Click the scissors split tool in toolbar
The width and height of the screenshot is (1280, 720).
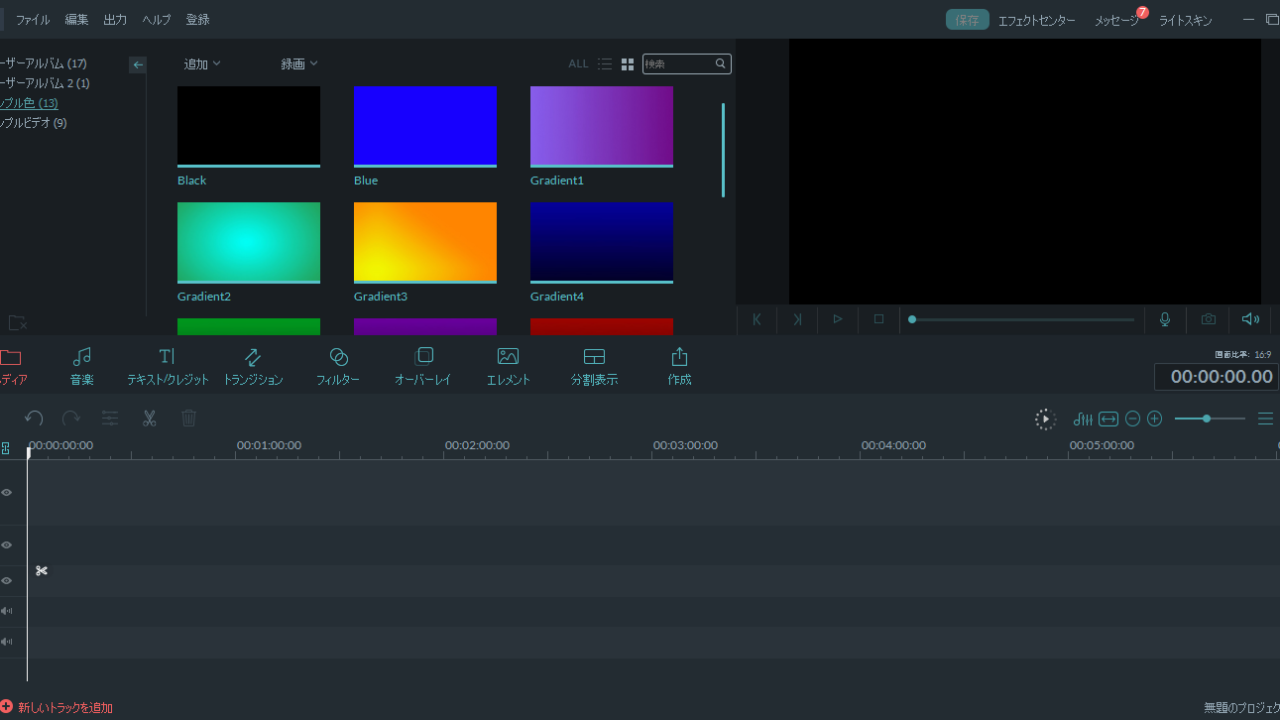pyautogui.click(x=149, y=419)
